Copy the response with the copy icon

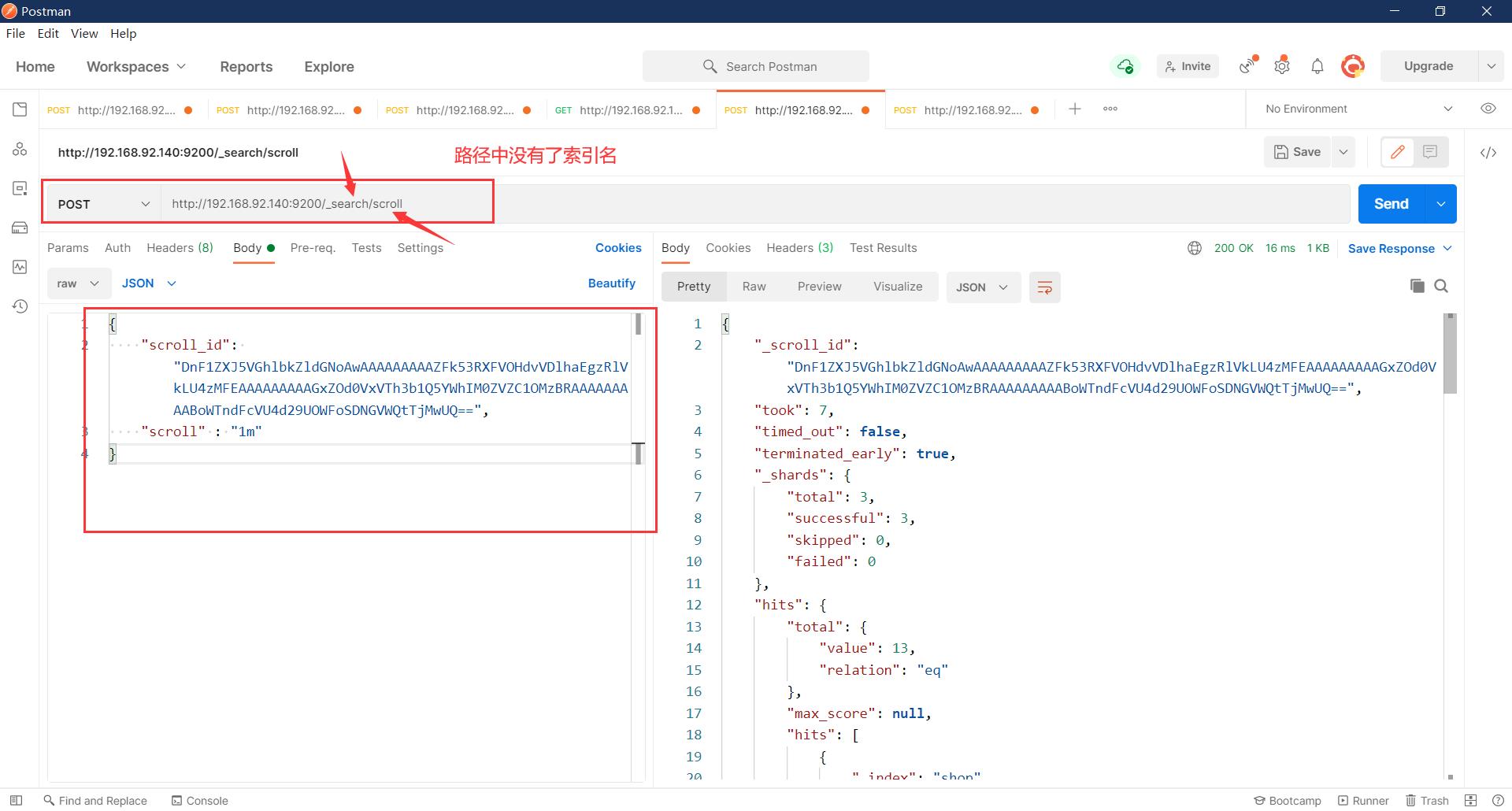point(1417,286)
